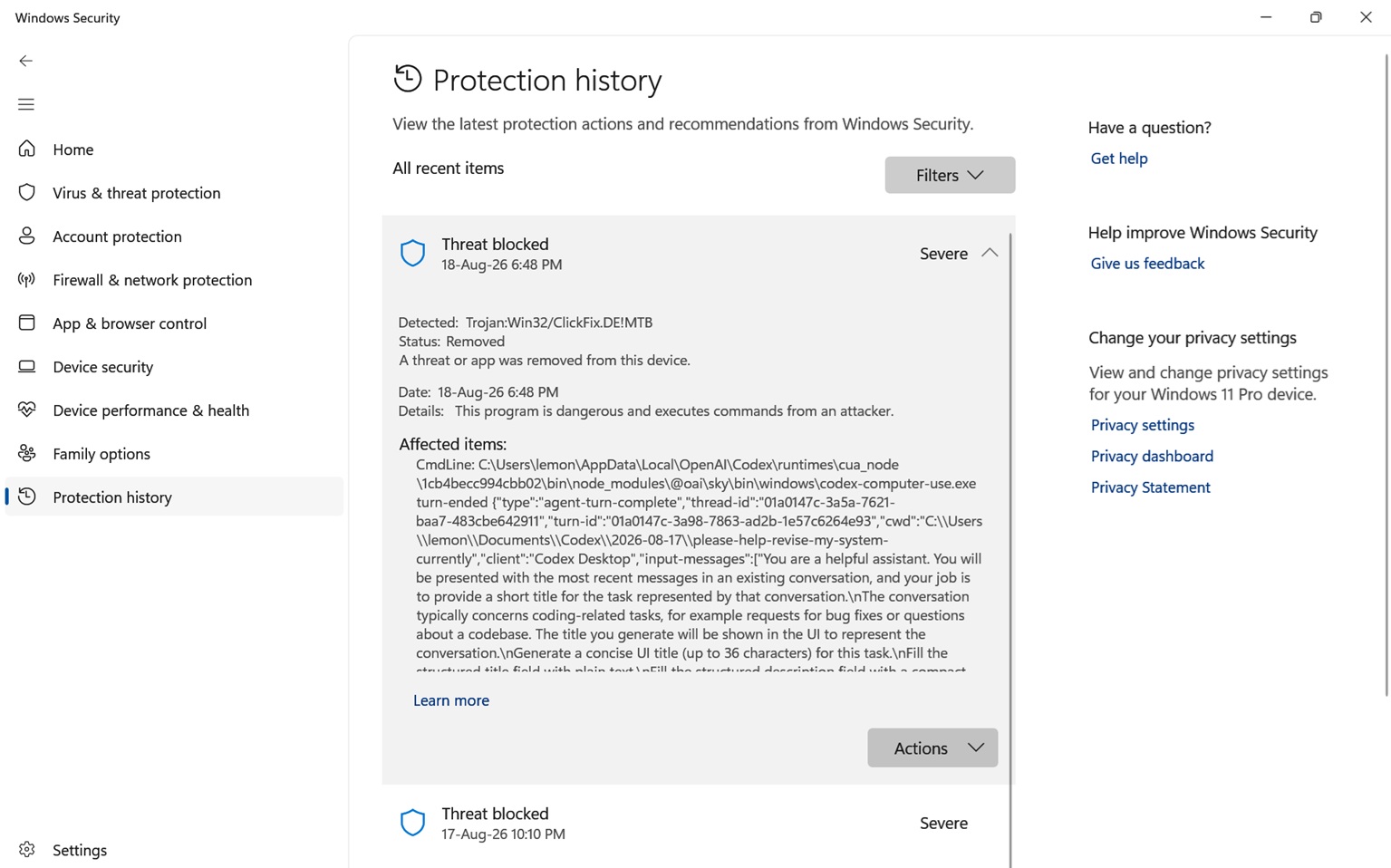Click the Protection history clock icon in sidebar
1391x868 pixels.
[27, 497]
